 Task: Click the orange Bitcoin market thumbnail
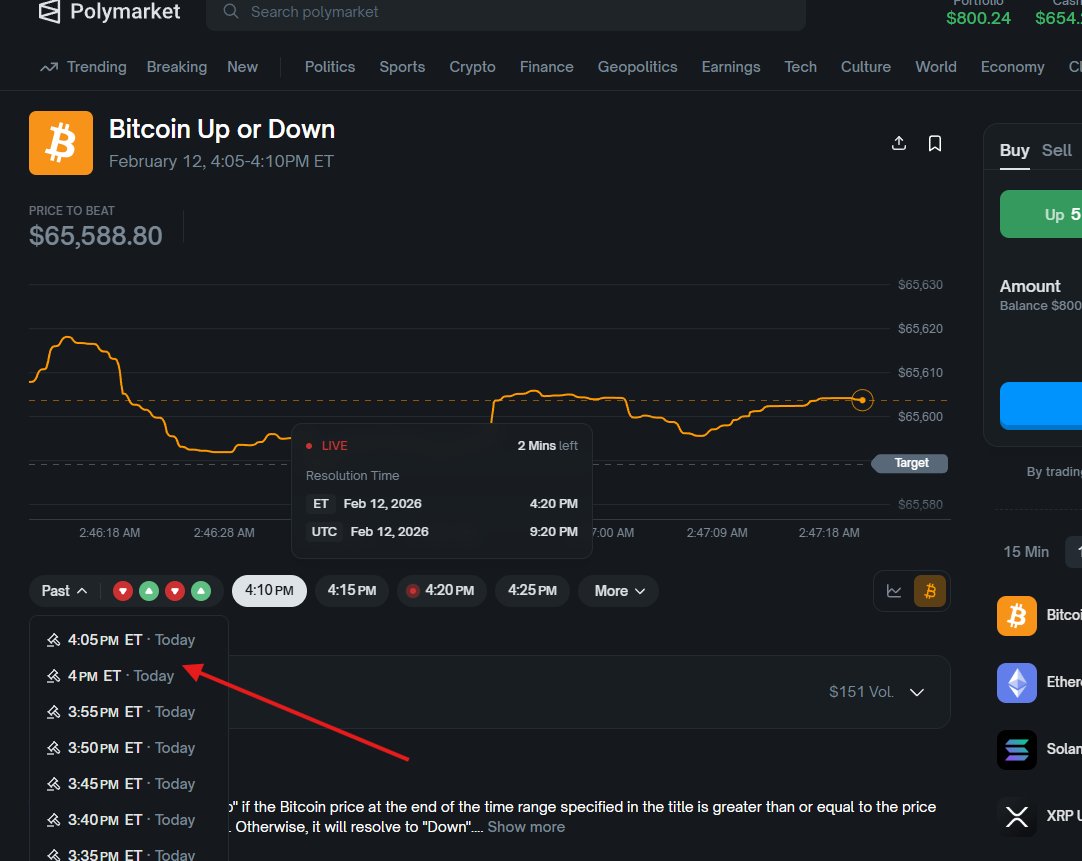61,143
